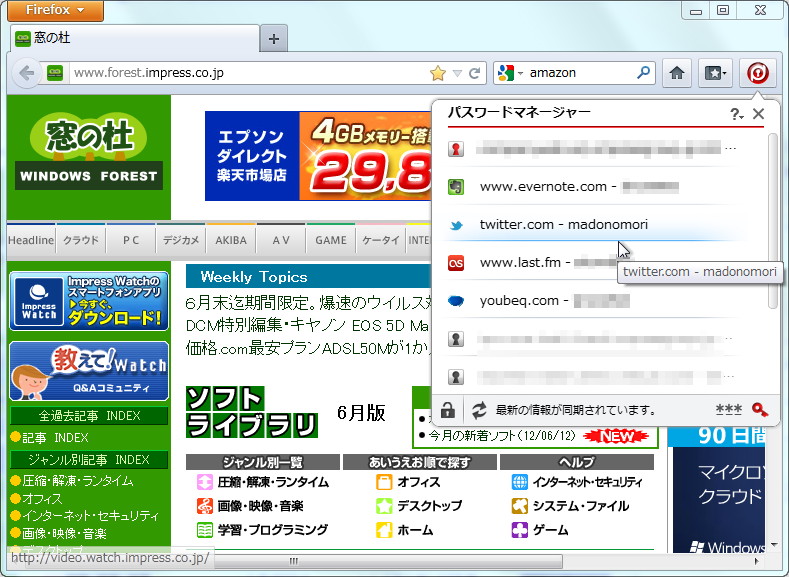Viewport: 789px width, 577px height.
Task: Click 学習・プログラミング genre icon
Action: [205, 530]
